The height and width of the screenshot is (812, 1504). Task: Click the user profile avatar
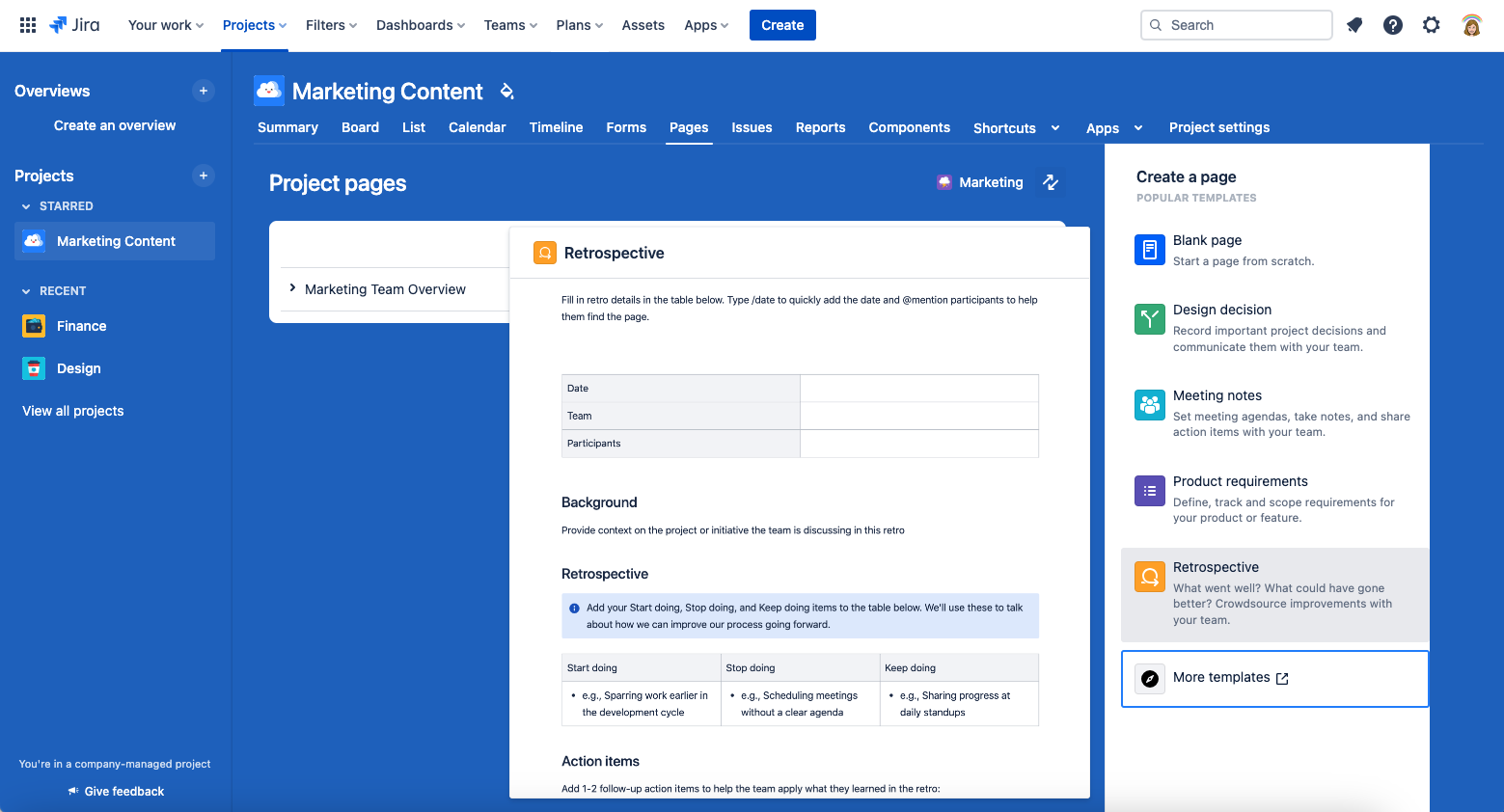pyautogui.click(x=1471, y=25)
